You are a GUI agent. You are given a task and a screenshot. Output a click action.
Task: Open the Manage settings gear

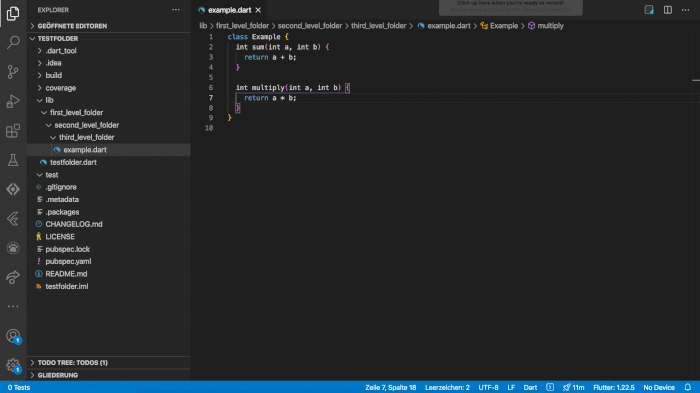click(x=13, y=365)
